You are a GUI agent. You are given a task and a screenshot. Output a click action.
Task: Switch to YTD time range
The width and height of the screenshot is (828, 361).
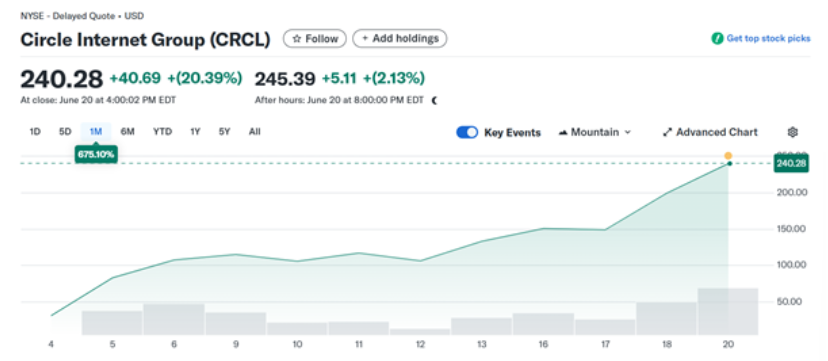click(163, 131)
